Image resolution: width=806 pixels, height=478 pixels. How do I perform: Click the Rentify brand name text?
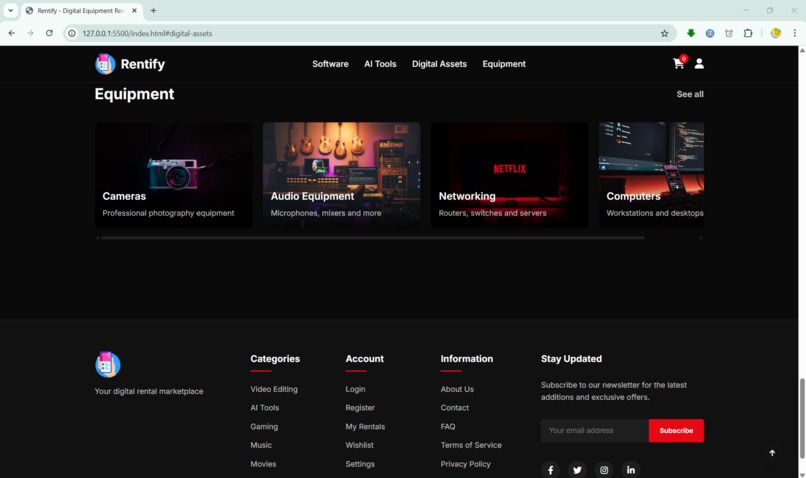point(142,64)
